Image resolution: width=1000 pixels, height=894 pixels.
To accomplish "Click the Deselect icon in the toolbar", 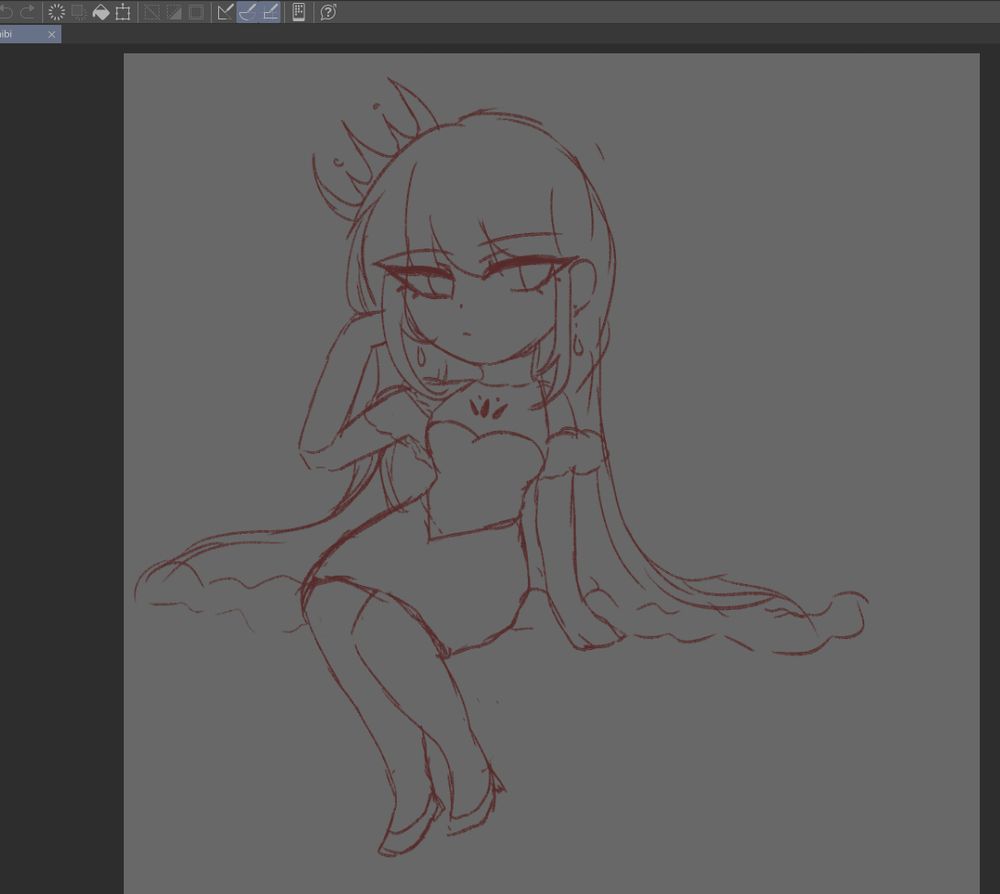I will tap(152, 12).
